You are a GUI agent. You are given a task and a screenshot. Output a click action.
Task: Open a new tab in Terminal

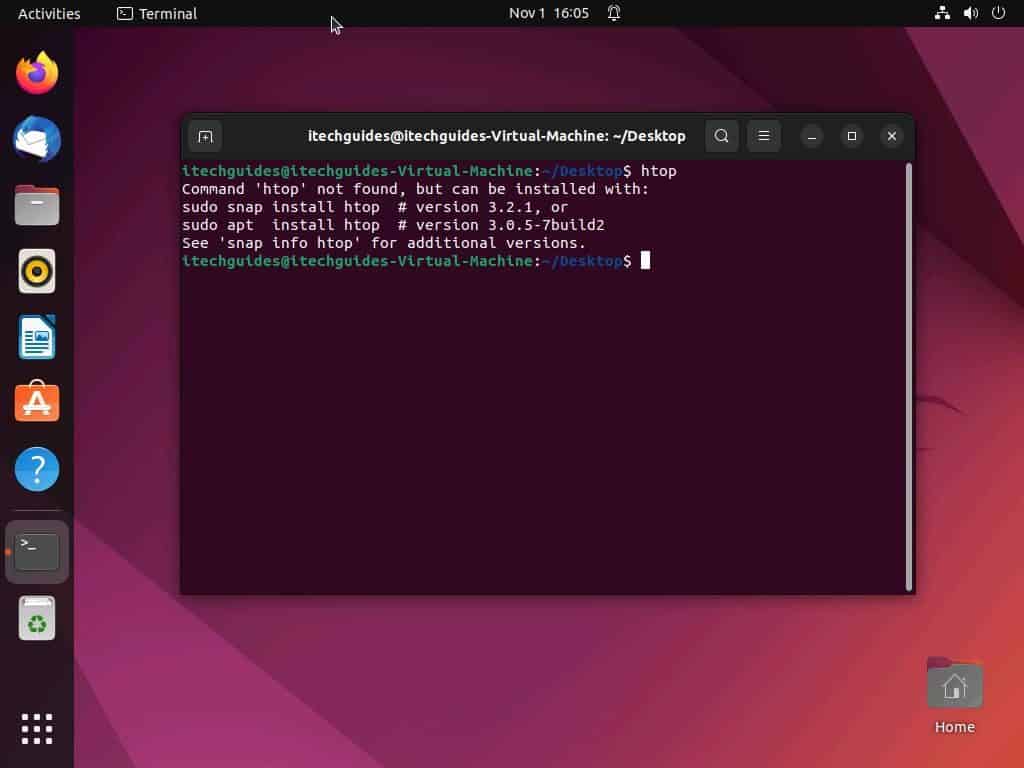205,136
